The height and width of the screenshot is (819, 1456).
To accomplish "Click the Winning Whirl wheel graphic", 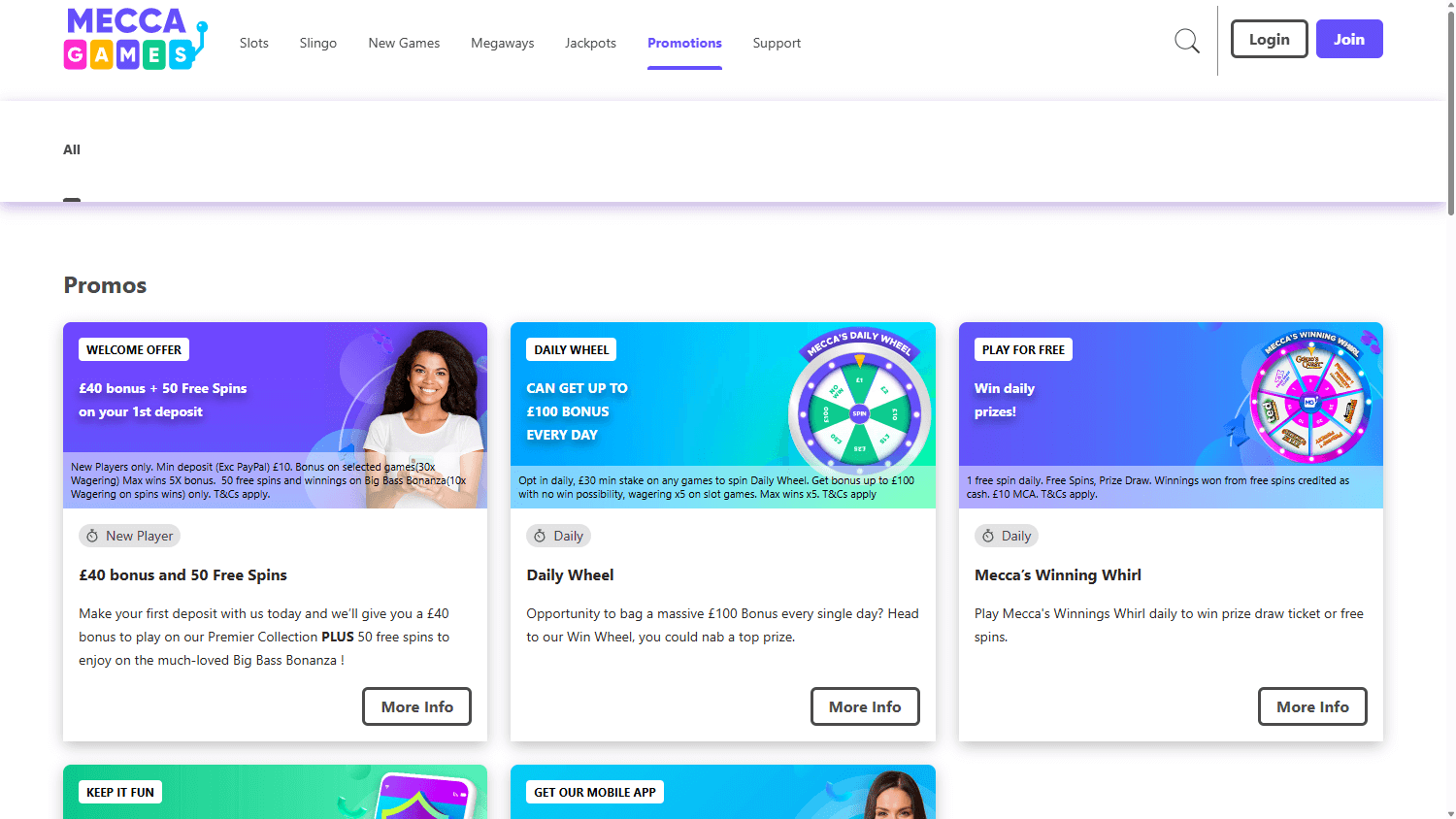I will 1310,397.
